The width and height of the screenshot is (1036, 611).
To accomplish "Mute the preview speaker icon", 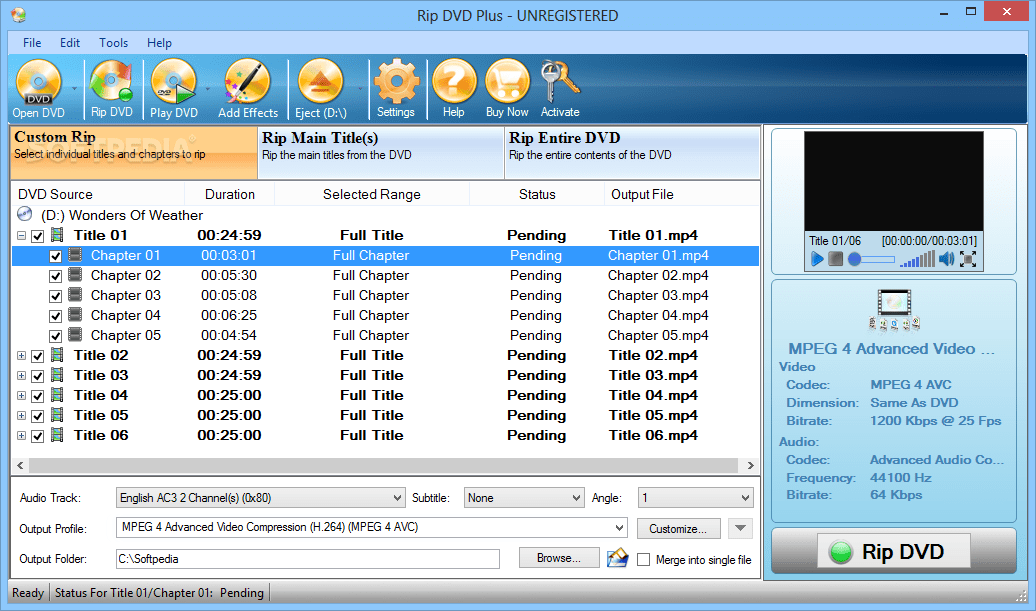I will pos(947,259).
